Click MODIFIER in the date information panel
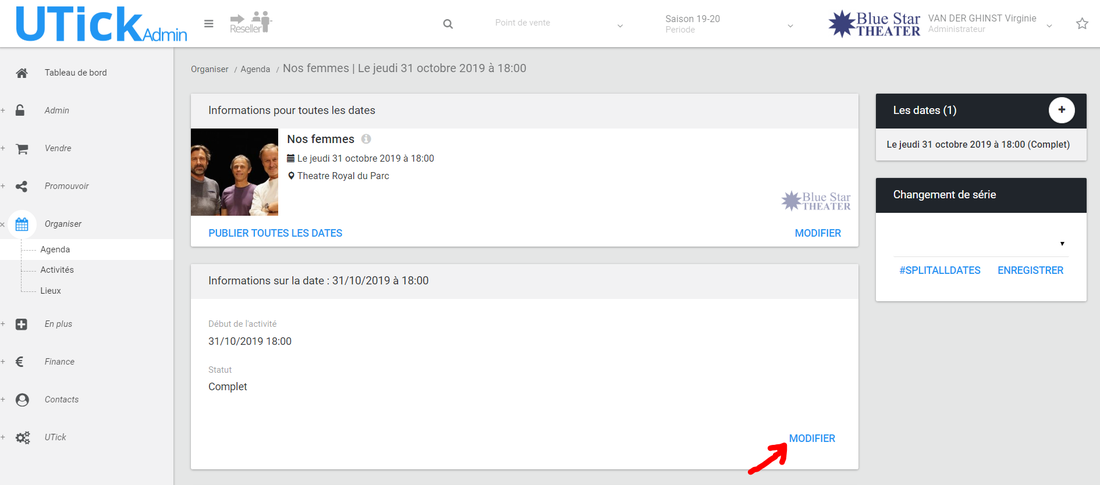This screenshot has height=485, width=1100. click(x=812, y=438)
